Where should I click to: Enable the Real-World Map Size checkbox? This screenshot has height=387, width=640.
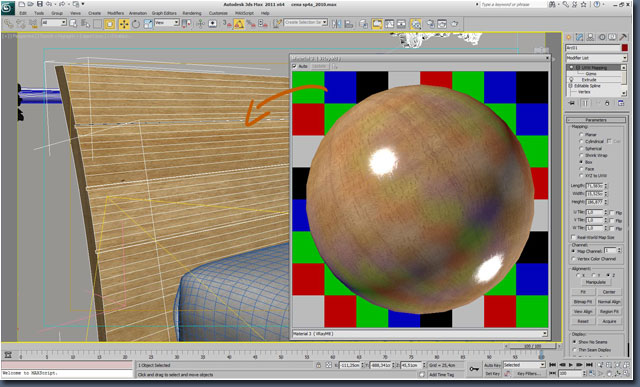(x=573, y=237)
